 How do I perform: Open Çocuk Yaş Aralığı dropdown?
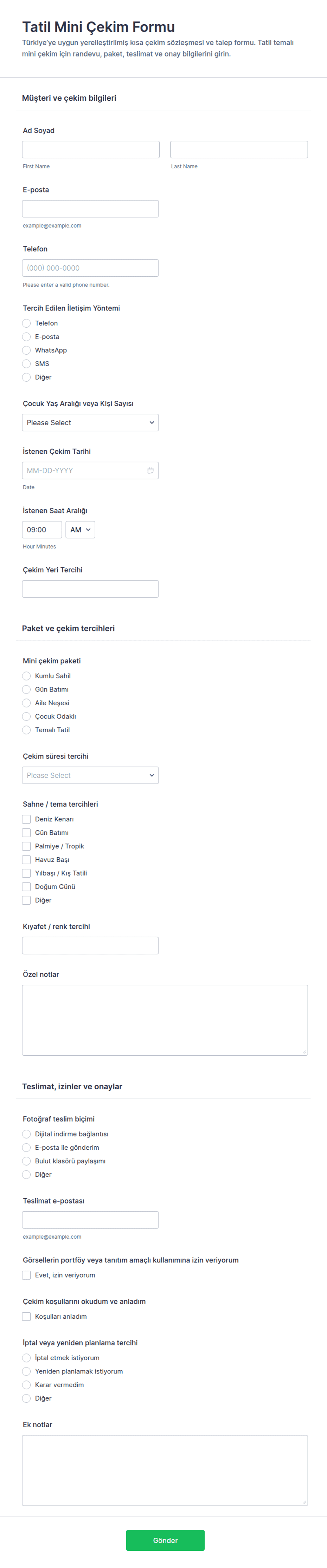coord(90,422)
